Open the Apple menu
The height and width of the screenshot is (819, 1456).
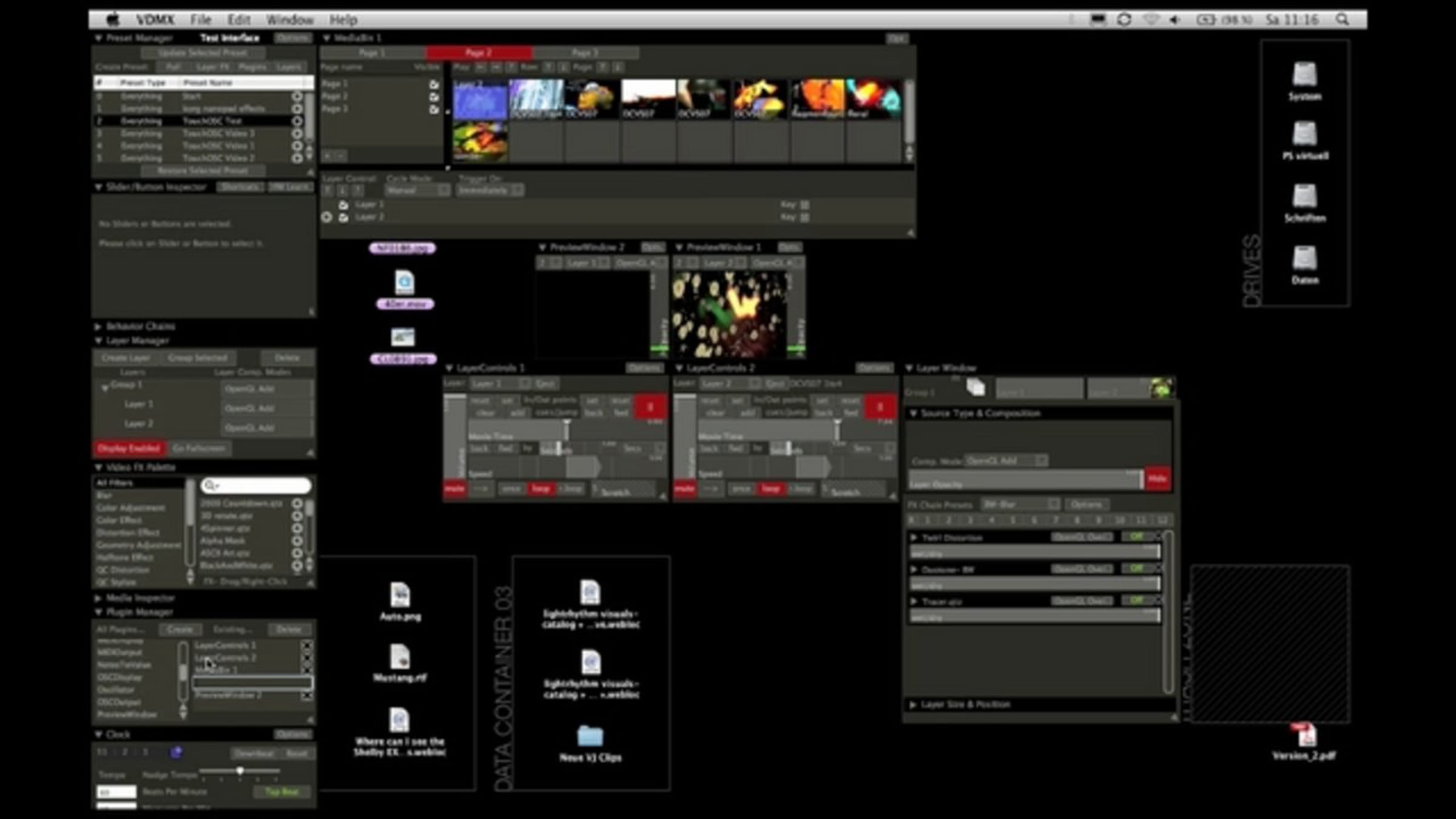tap(113, 19)
